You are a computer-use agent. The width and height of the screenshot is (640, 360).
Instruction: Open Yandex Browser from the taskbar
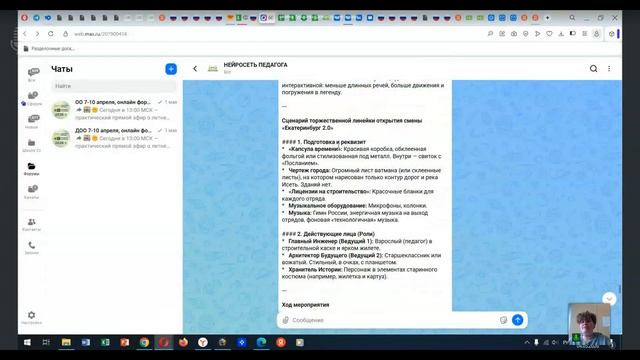203,342
